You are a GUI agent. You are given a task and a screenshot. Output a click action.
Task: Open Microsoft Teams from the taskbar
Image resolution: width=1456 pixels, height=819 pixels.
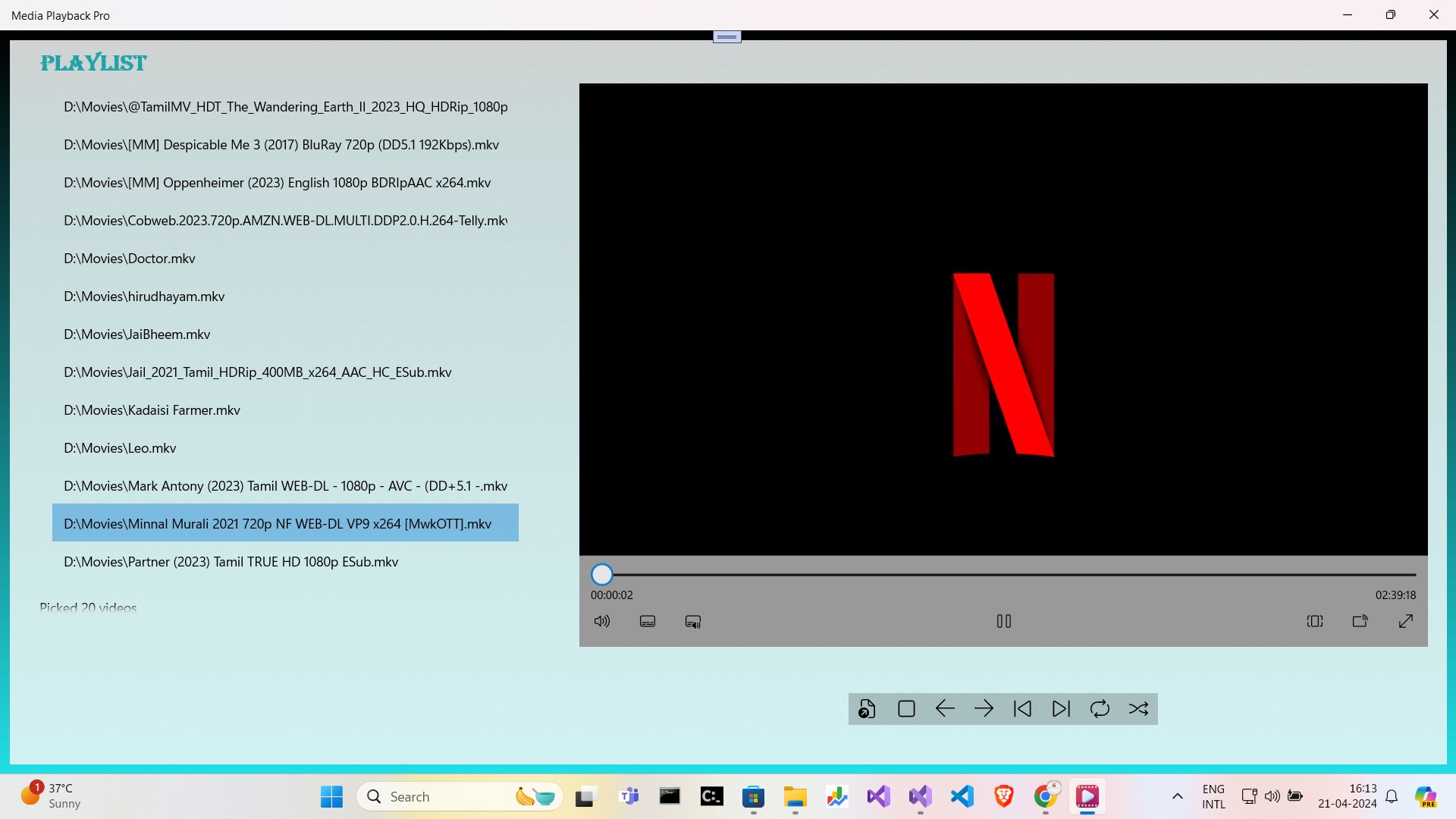click(629, 796)
